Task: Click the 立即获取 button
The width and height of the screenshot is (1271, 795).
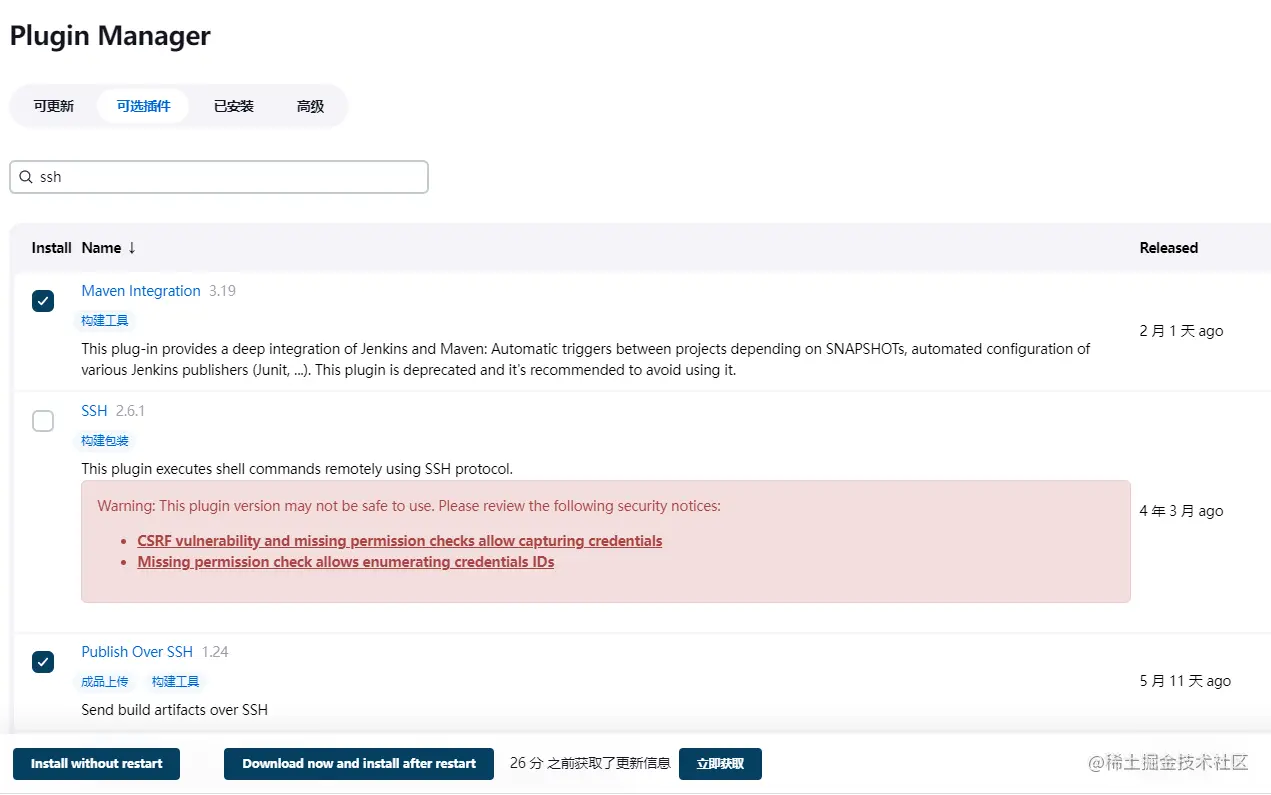Action: [x=720, y=764]
